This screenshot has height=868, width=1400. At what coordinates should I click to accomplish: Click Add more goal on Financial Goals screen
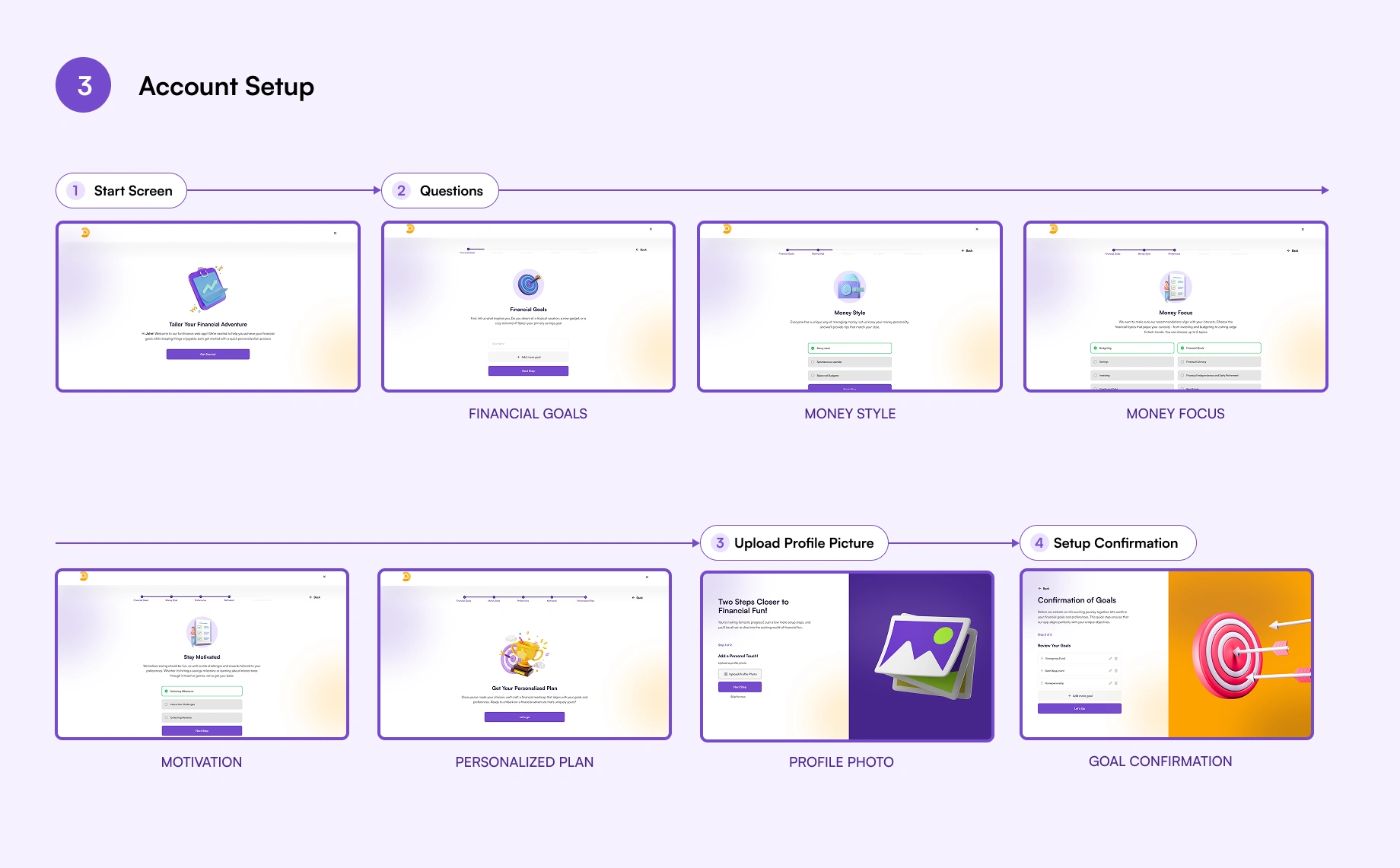[527, 355]
